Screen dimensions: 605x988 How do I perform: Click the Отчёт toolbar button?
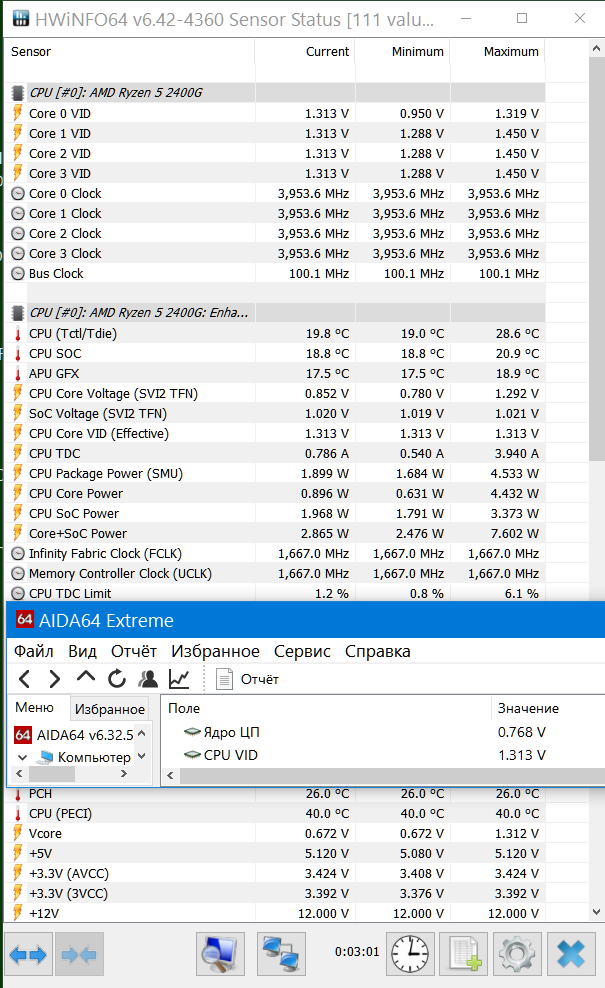coord(248,679)
